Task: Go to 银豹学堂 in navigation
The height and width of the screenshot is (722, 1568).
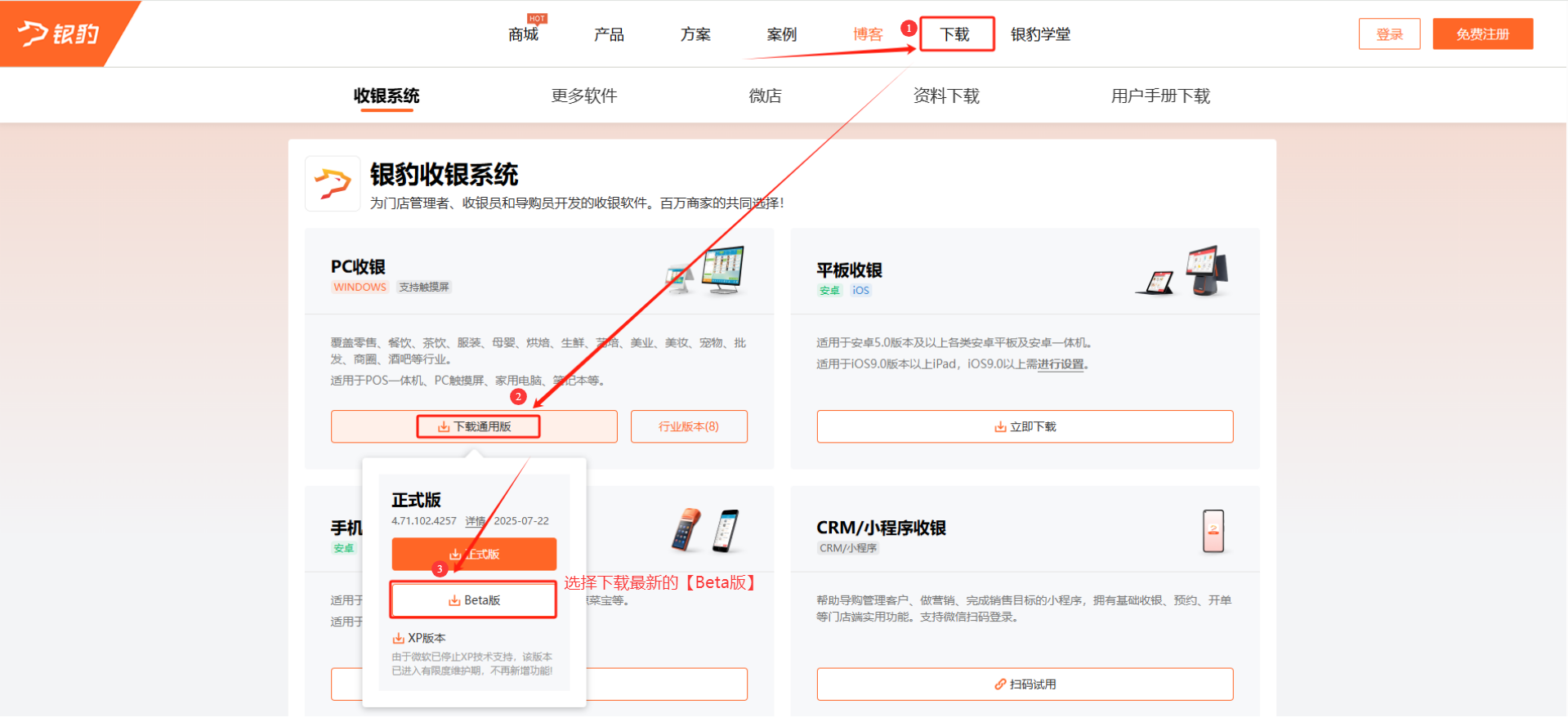Action: (1040, 34)
